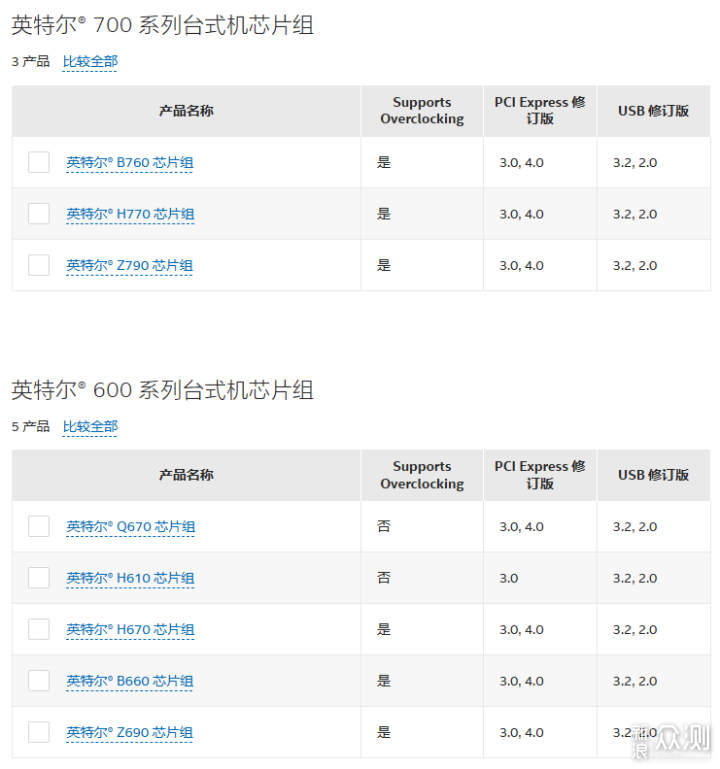Click the overclocking 否 value for Q670
The height and width of the screenshot is (769, 720).
[x=384, y=526]
